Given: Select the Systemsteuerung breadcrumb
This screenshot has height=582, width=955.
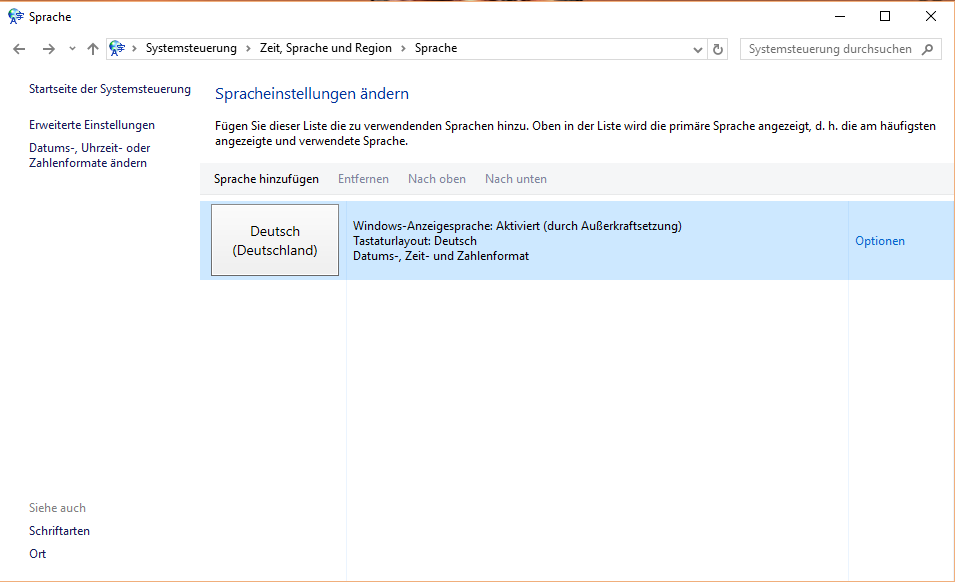Looking at the screenshot, I should (191, 48).
